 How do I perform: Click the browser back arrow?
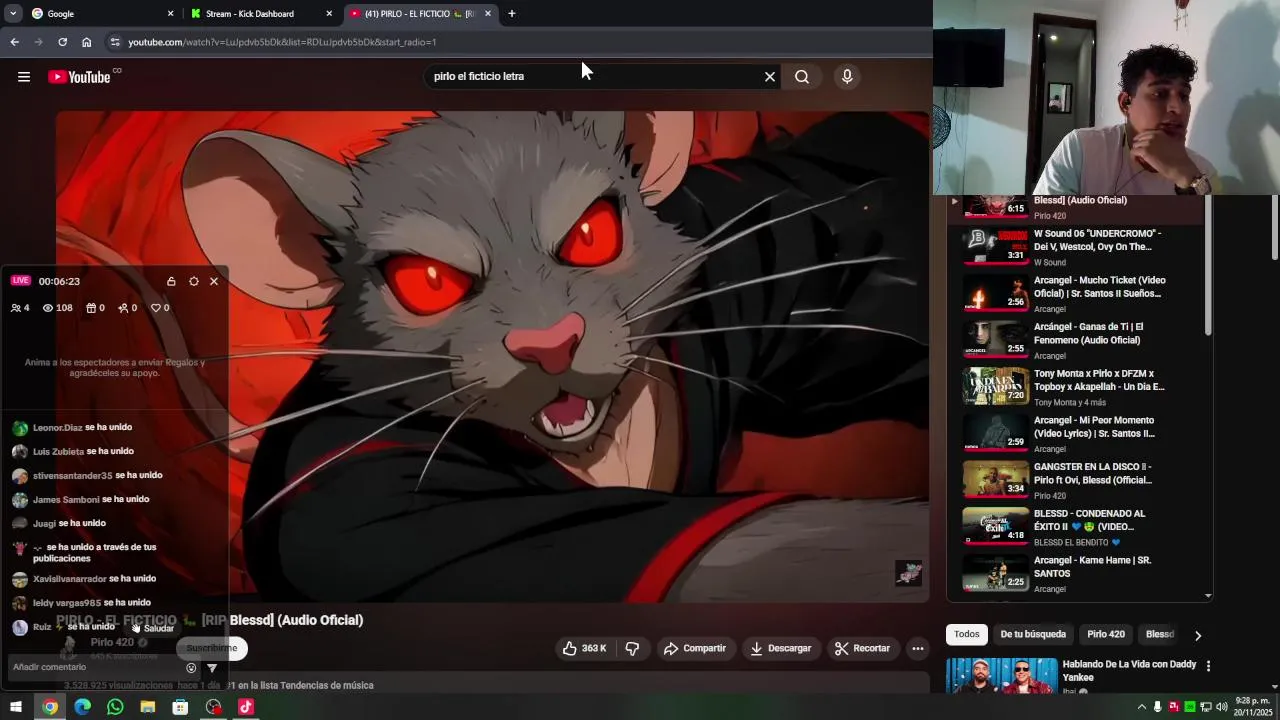pos(14,42)
